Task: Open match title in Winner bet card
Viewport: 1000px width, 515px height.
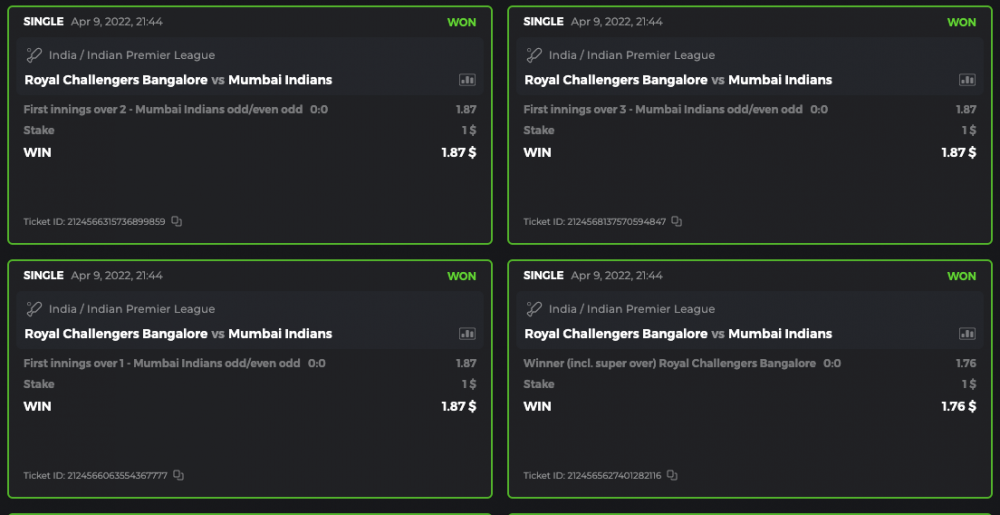Action: [678, 334]
